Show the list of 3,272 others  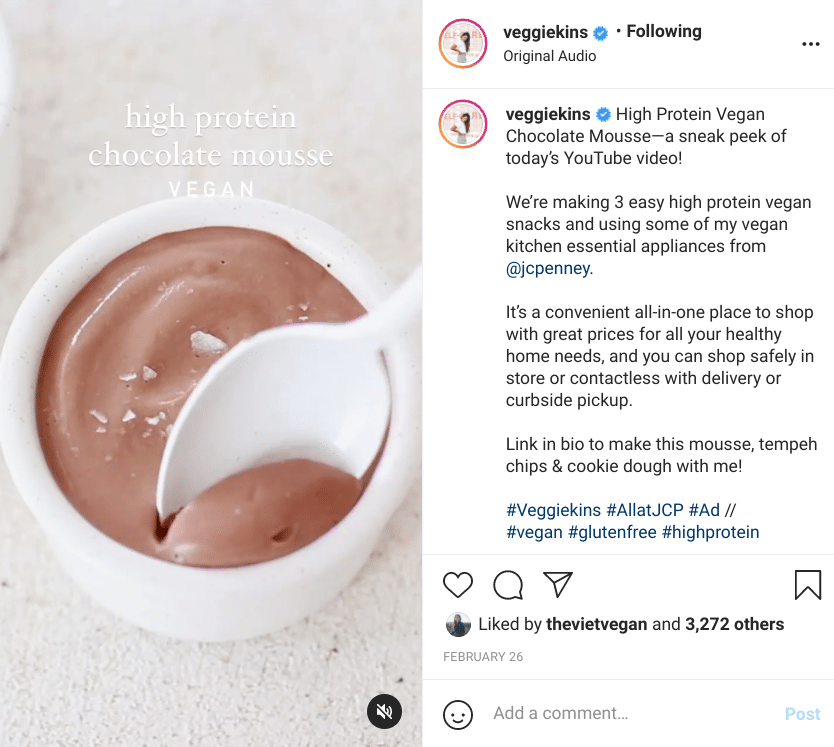click(734, 624)
